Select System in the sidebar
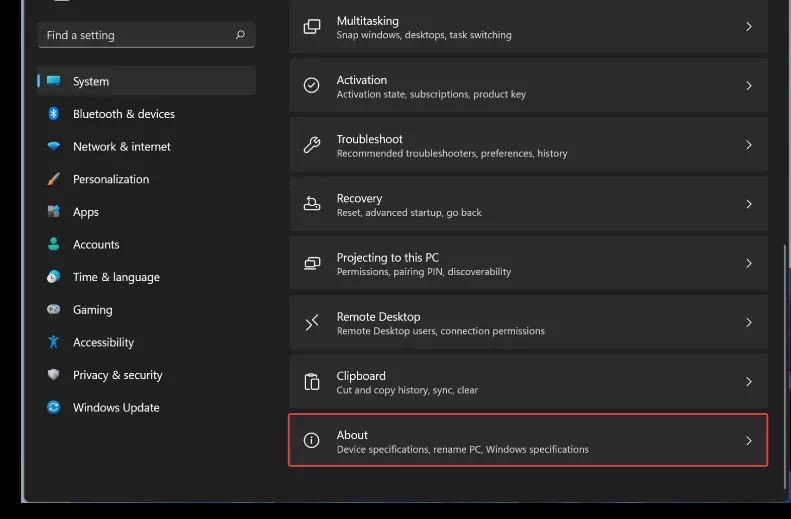The width and height of the screenshot is (791, 519). tap(146, 81)
